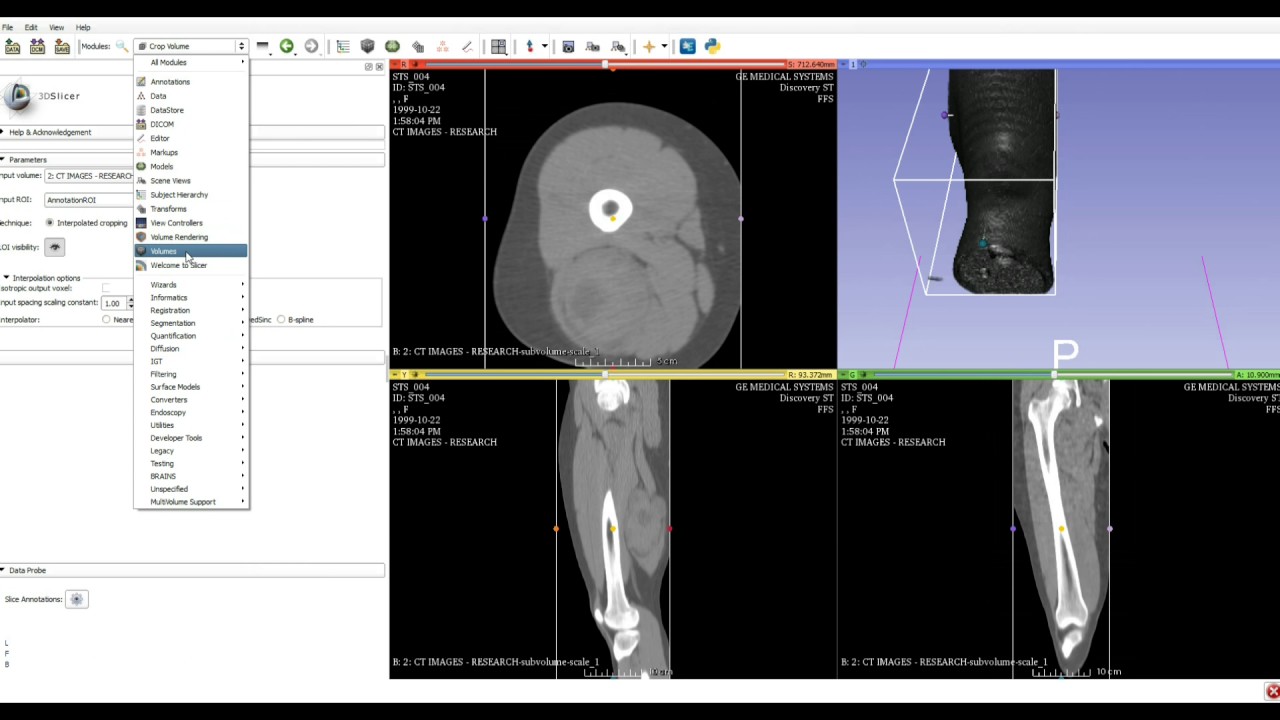Undock the module panel
The width and height of the screenshot is (1280, 720).
(x=369, y=67)
